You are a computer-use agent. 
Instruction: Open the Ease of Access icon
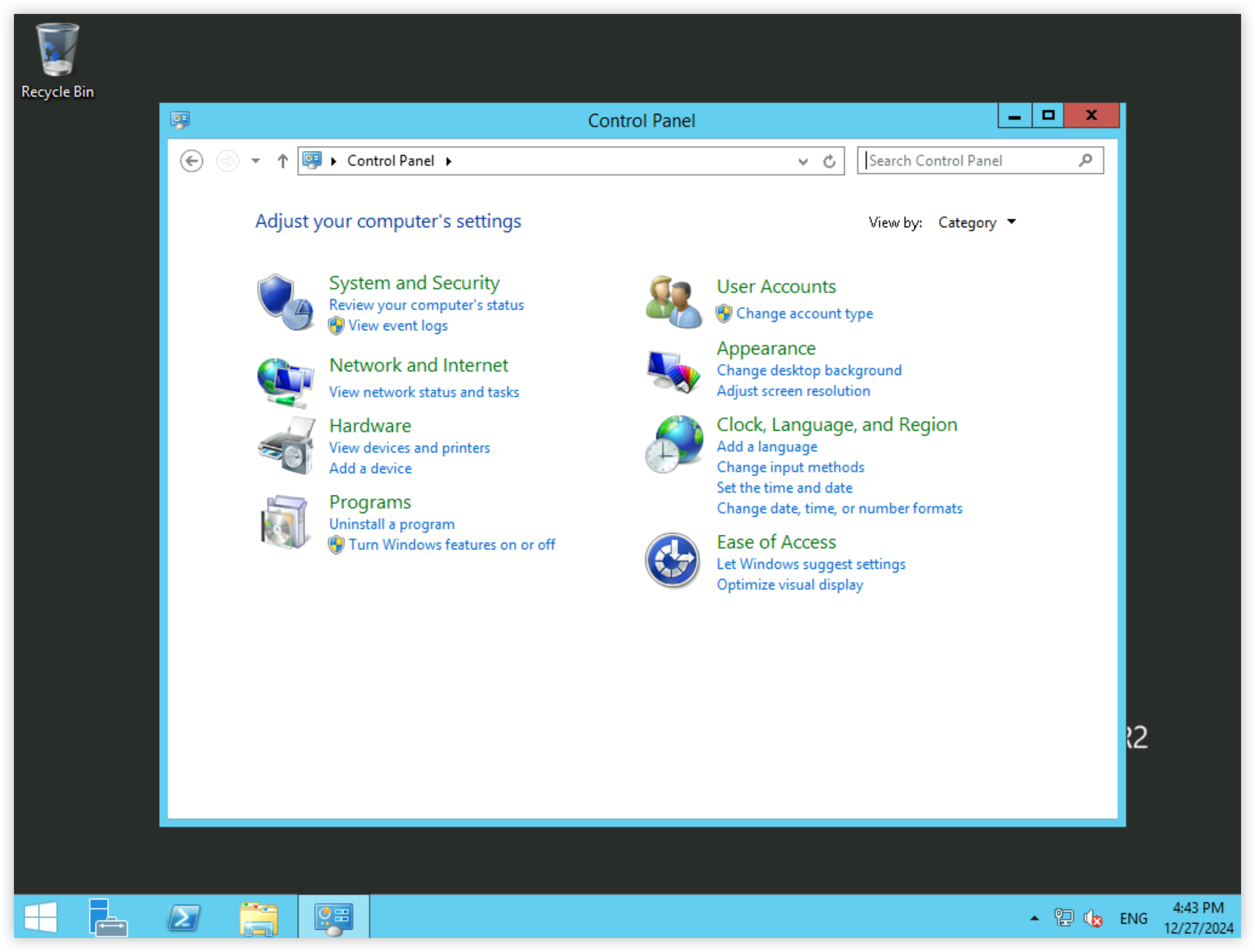pos(672,561)
